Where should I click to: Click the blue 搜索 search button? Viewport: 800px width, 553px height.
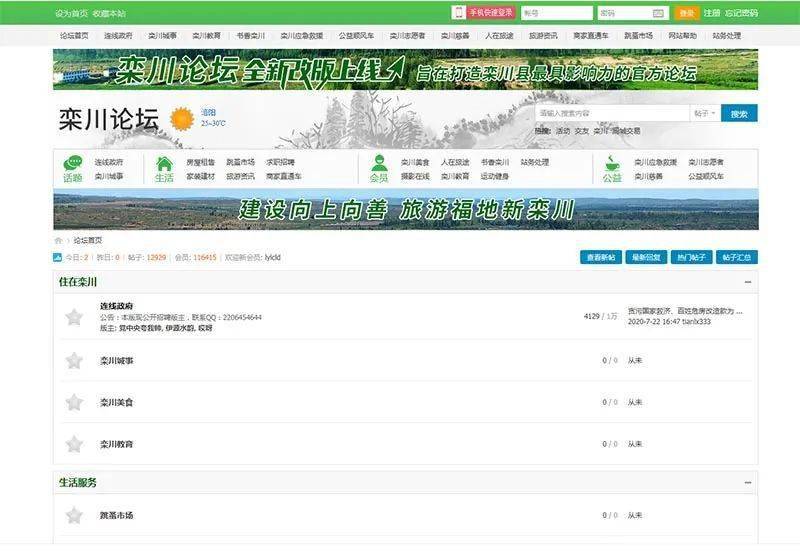739,113
